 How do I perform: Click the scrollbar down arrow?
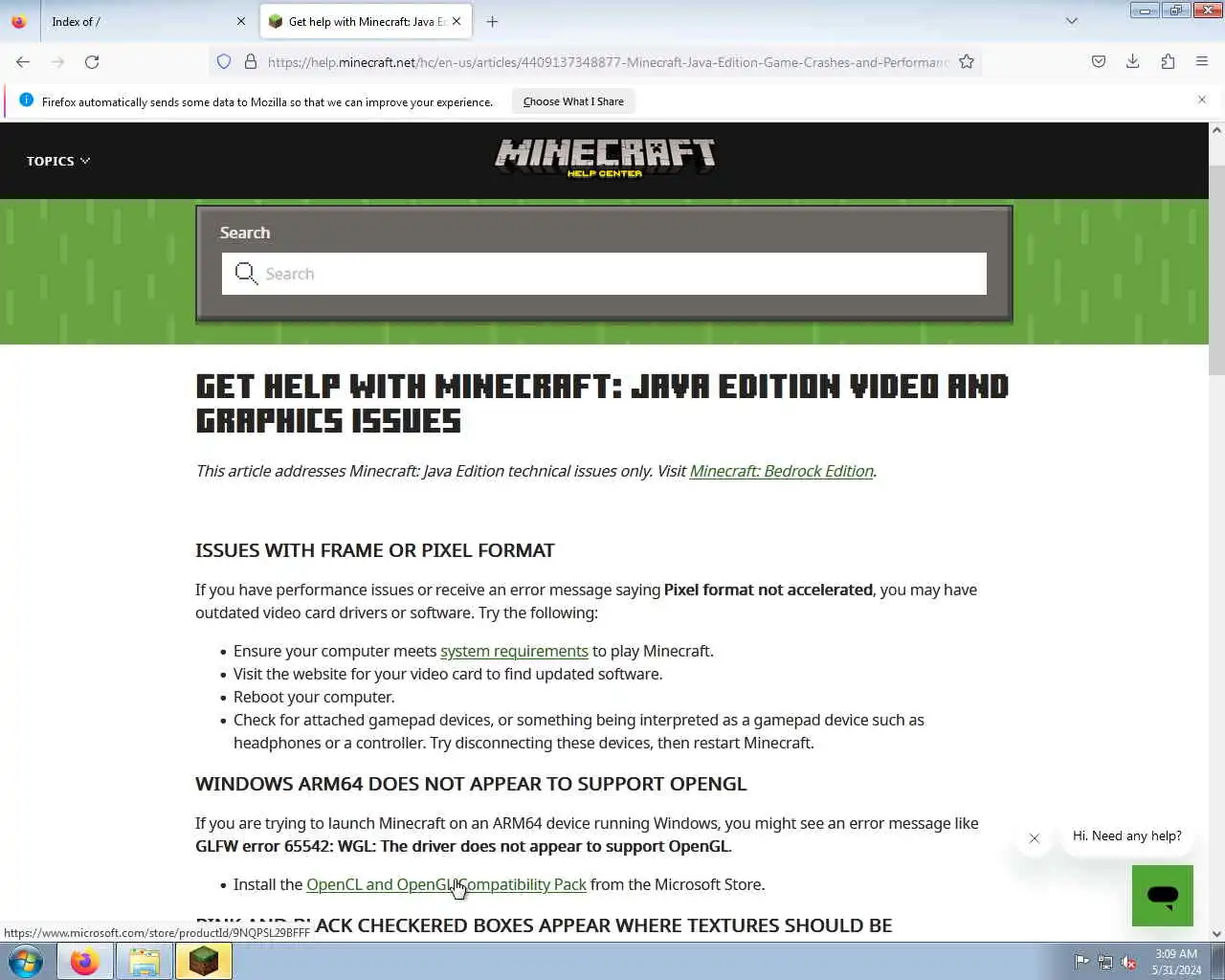(x=1216, y=934)
